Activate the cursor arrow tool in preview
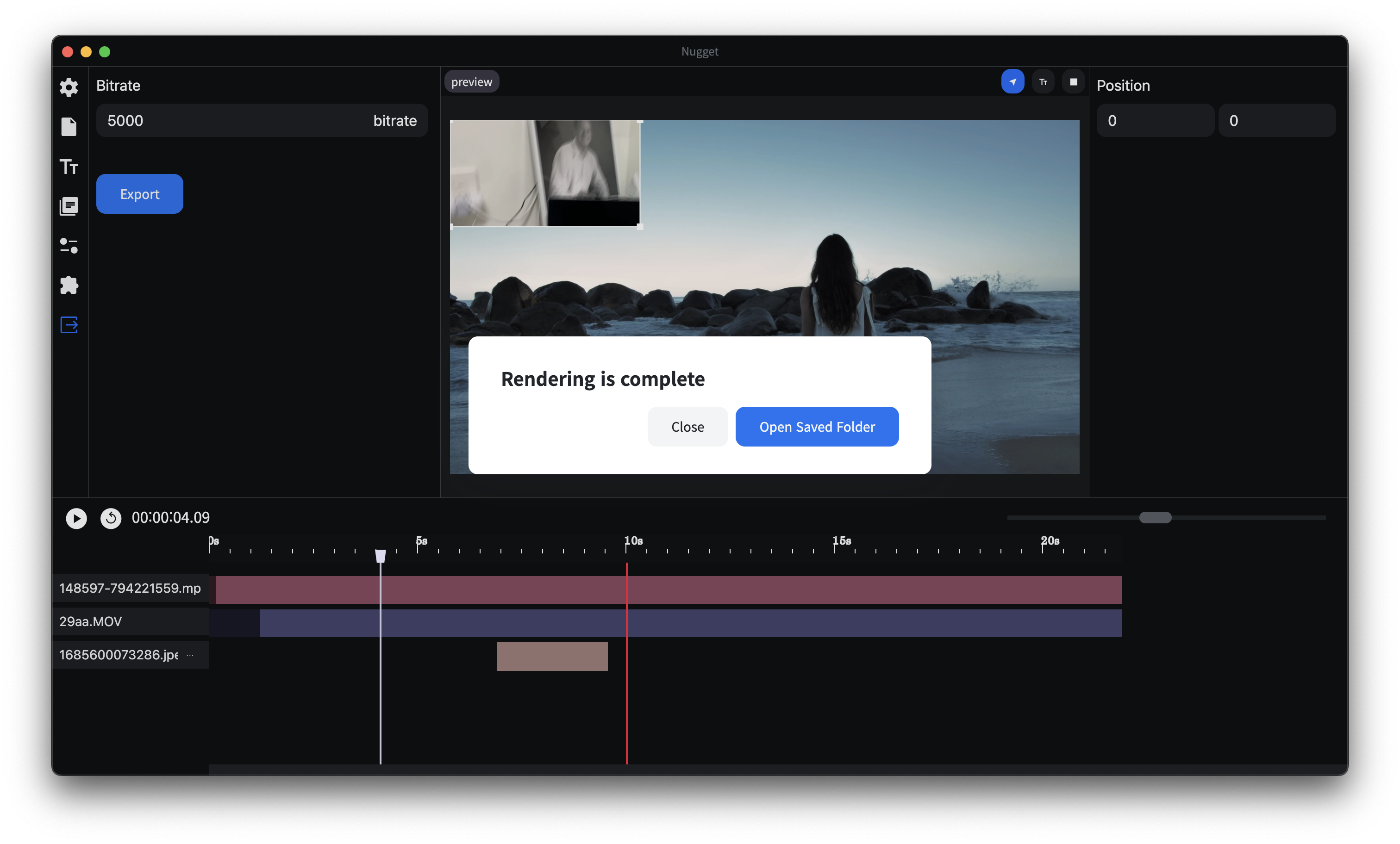Screen dimensions: 1400x844 point(1012,82)
